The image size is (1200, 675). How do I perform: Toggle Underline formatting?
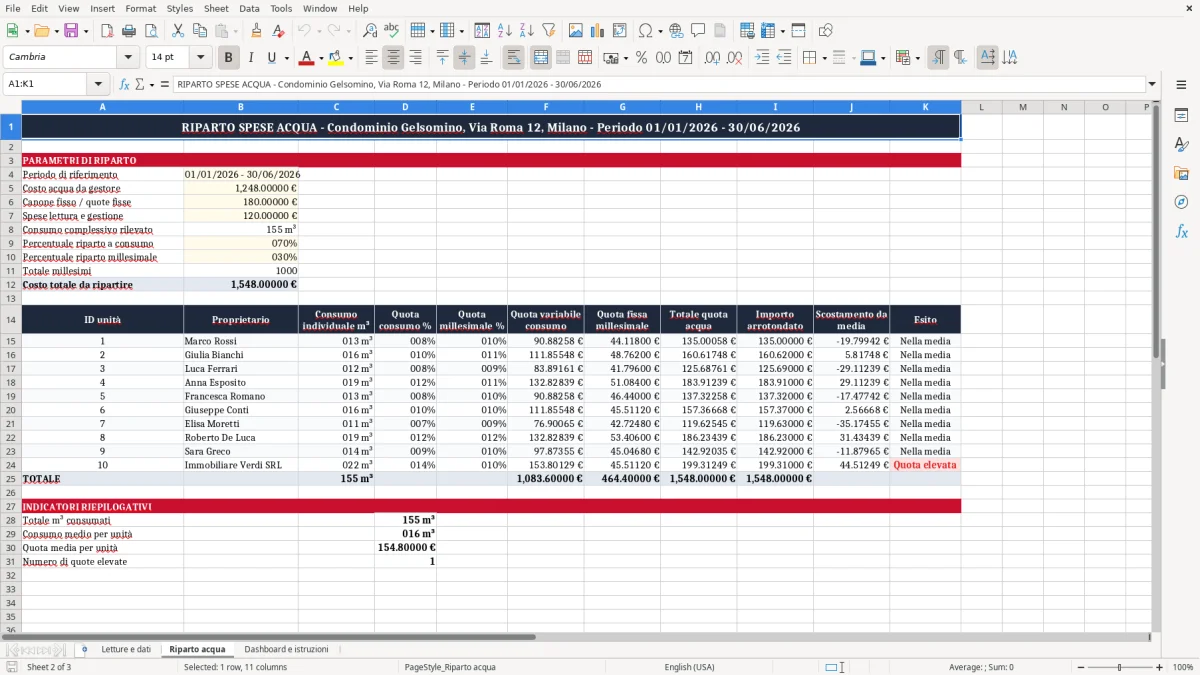270,58
